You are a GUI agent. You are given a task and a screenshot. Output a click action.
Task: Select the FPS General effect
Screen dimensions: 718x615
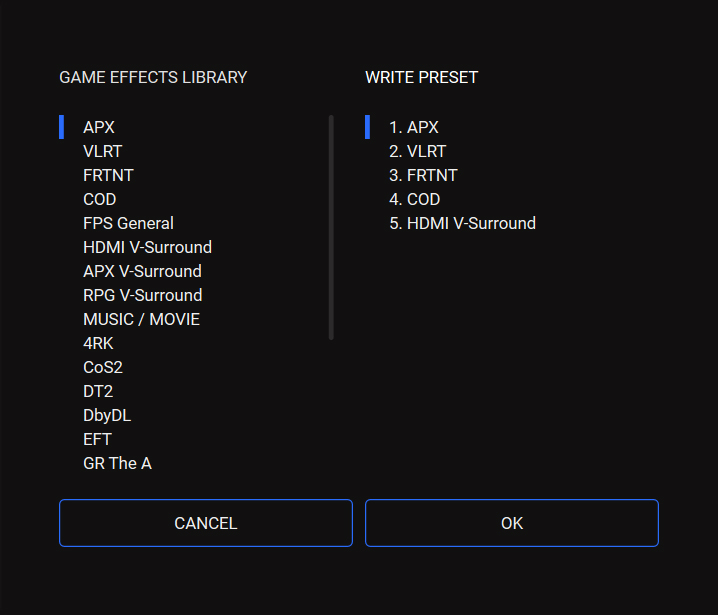128,223
